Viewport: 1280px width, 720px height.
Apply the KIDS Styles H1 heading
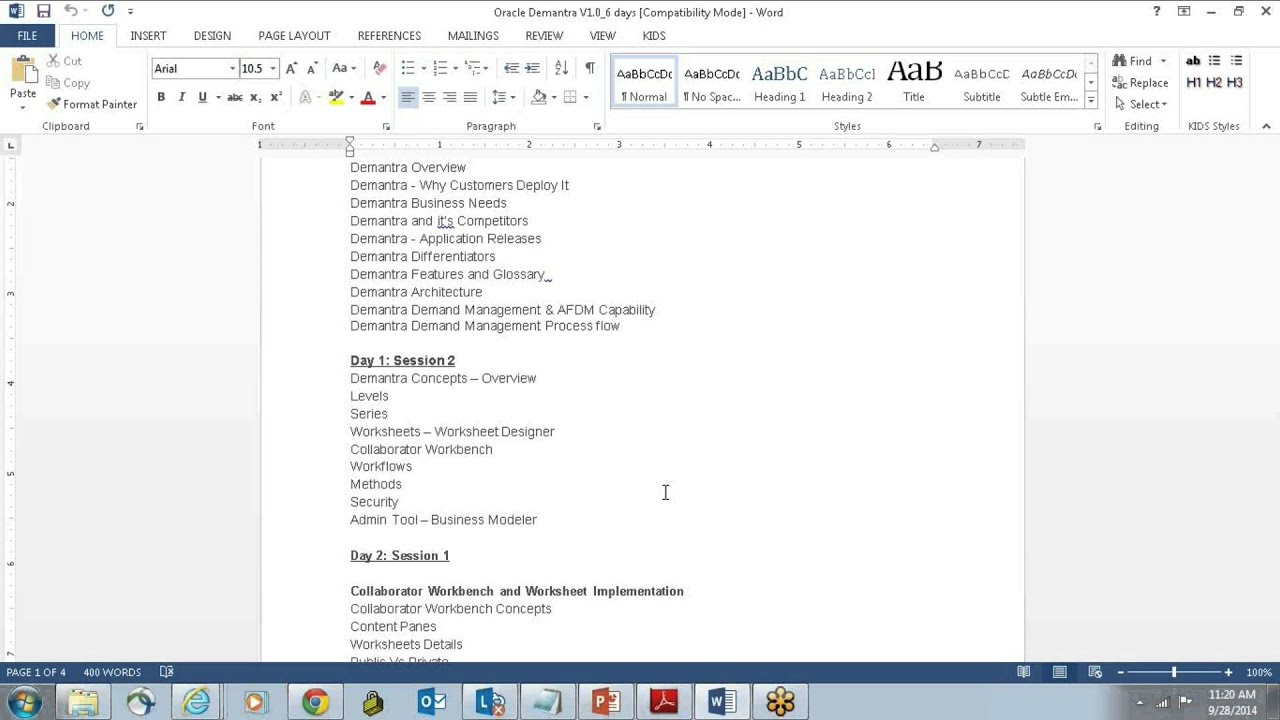tap(1193, 83)
